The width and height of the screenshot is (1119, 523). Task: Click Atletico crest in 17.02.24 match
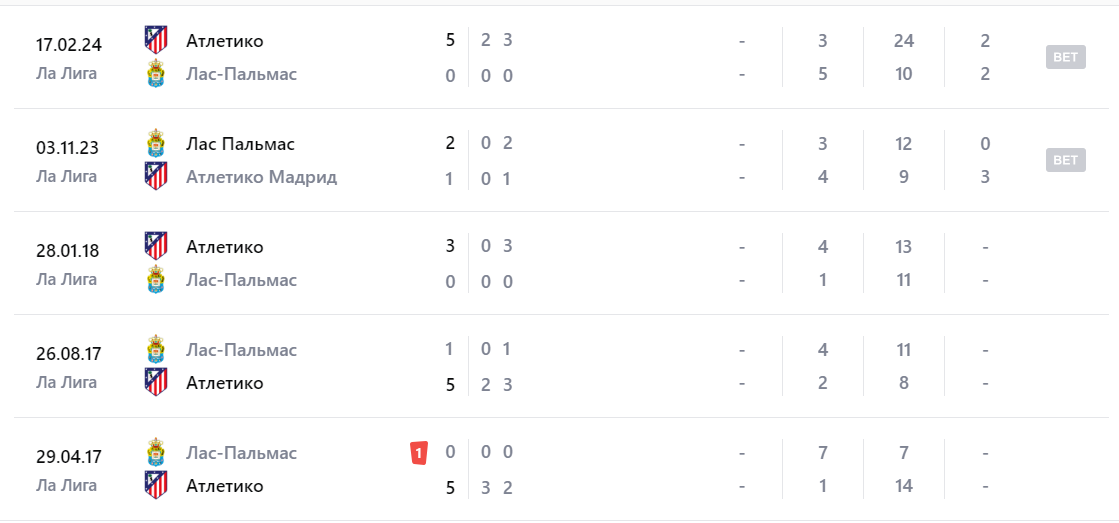155,41
